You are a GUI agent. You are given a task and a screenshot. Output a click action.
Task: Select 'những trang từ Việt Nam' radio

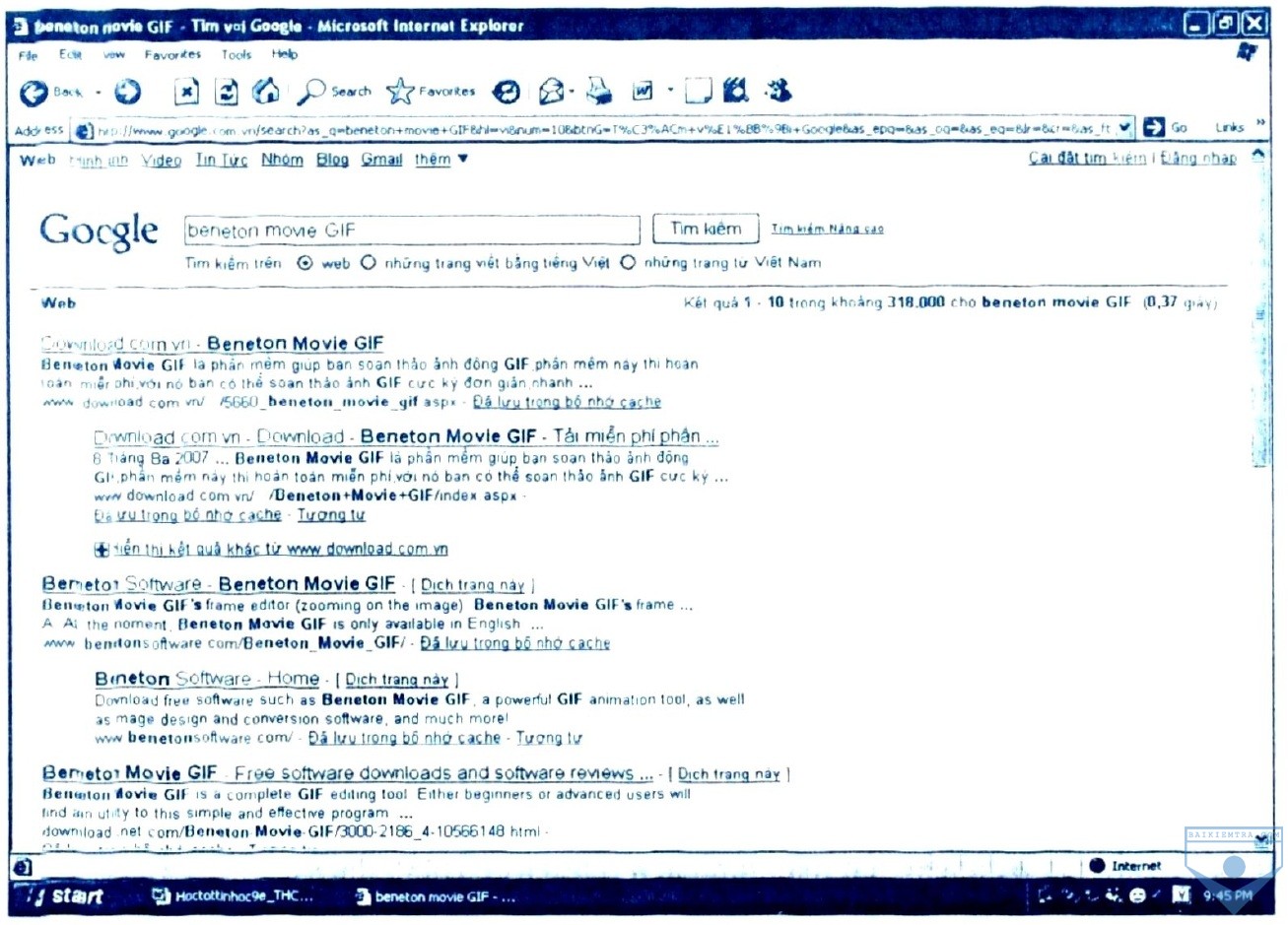628,263
